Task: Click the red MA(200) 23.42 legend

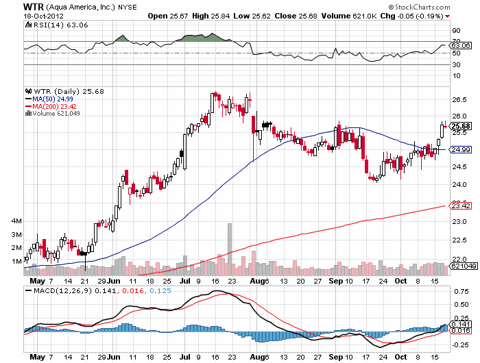Action: point(51,106)
